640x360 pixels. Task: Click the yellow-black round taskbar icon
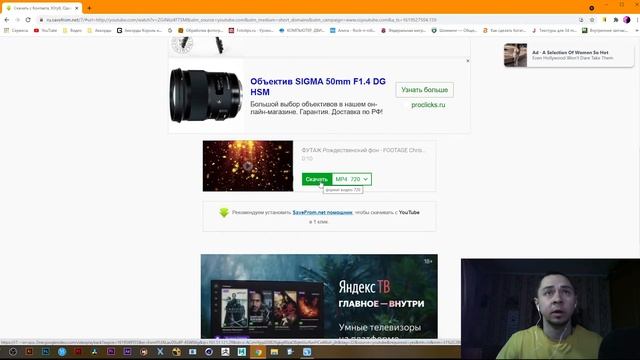(x=176, y=351)
